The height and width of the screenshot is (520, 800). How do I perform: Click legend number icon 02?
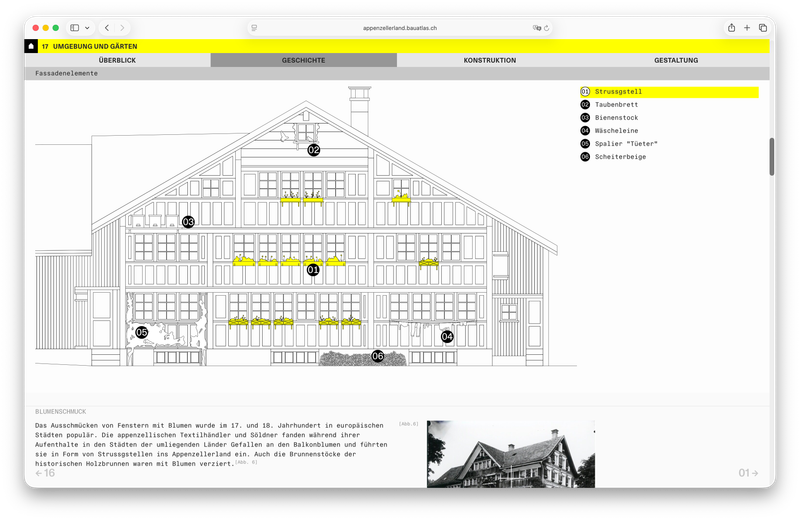(x=585, y=105)
